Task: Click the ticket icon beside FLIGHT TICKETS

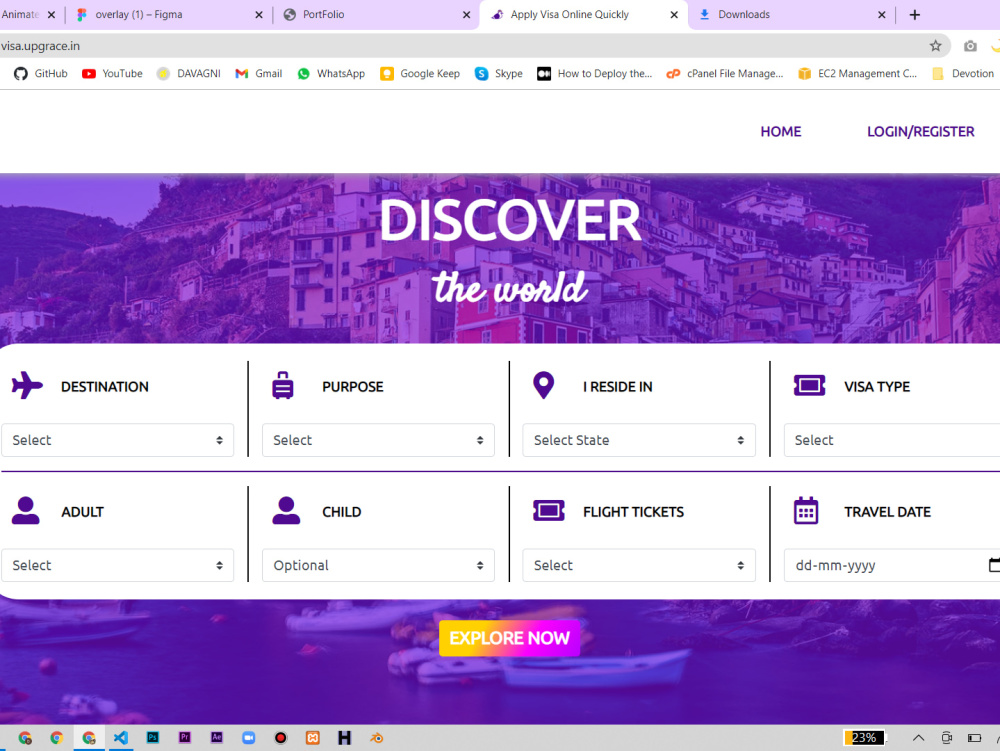Action: 548,511
